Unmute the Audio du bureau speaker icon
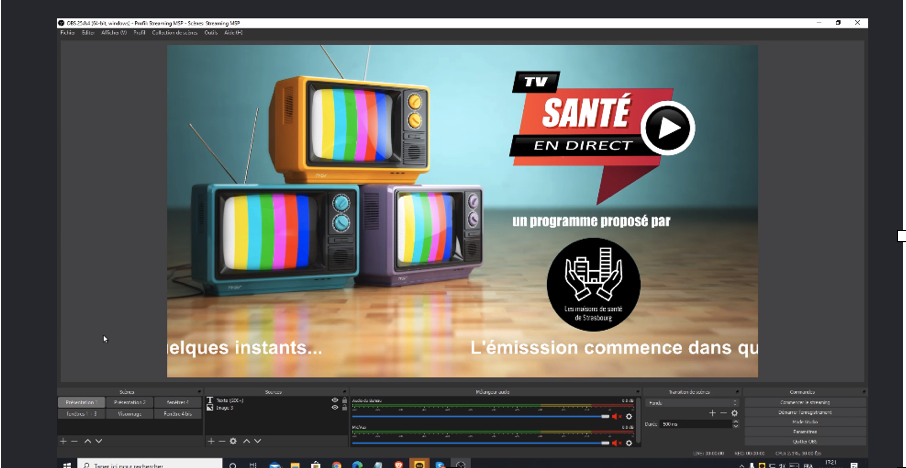The height and width of the screenshot is (468, 906). 617,417
